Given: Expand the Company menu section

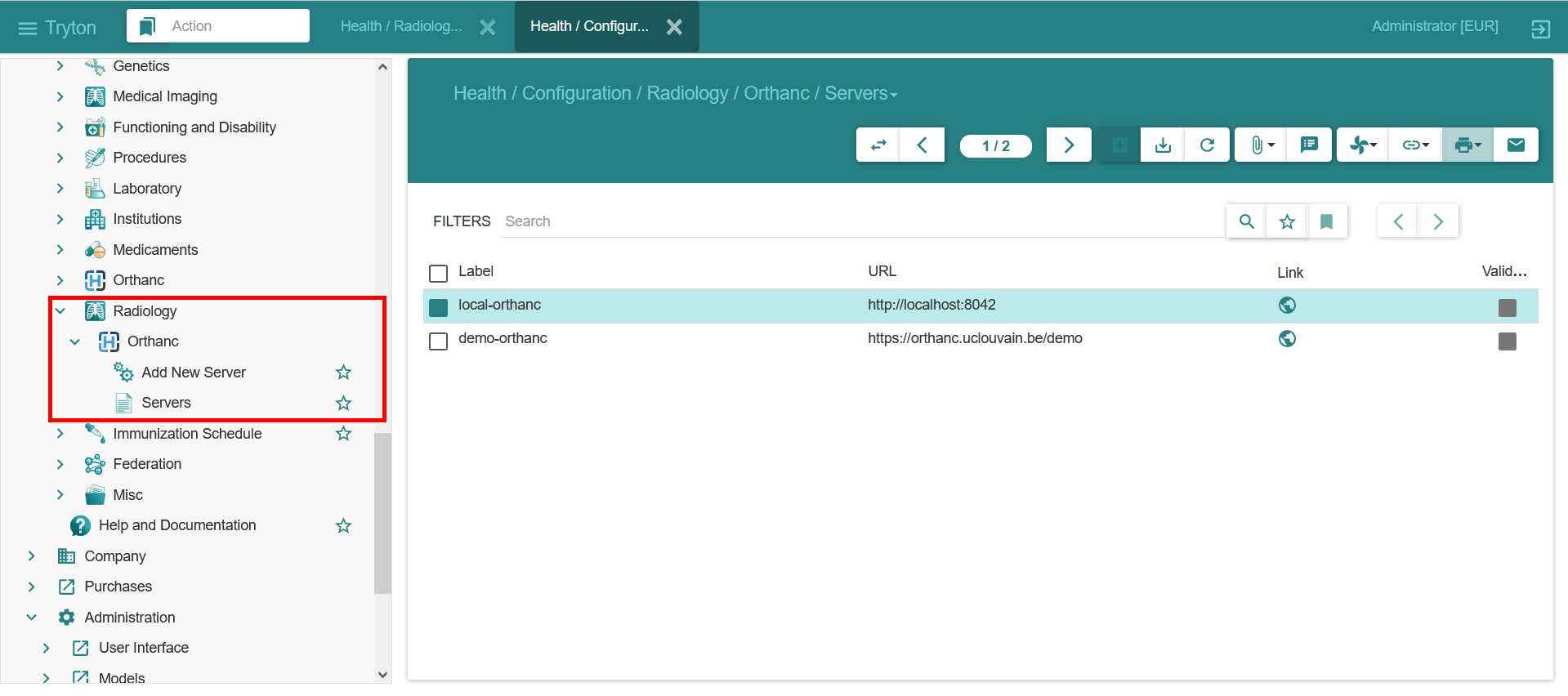Looking at the screenshot, I should pos(32,556).
